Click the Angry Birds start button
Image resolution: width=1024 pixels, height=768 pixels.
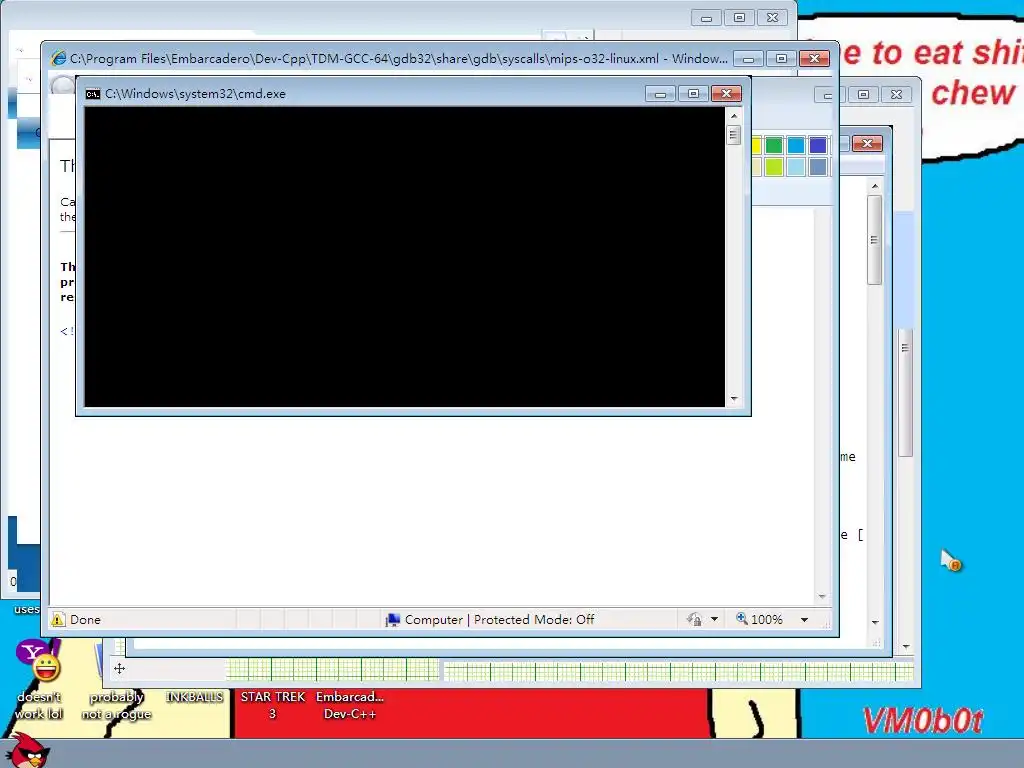click(x=27, y=750)
